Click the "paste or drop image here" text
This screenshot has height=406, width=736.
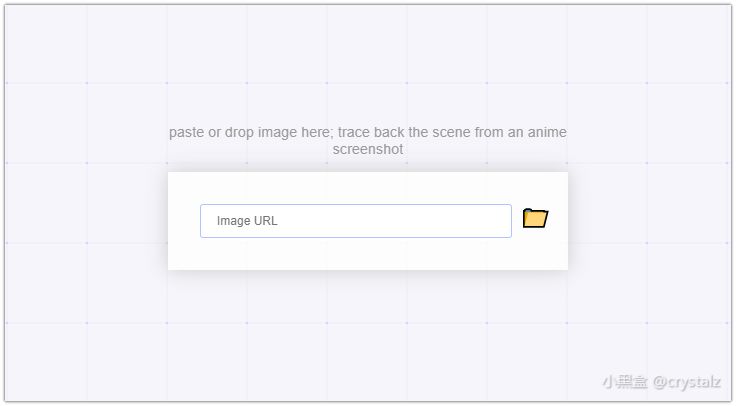248,132
